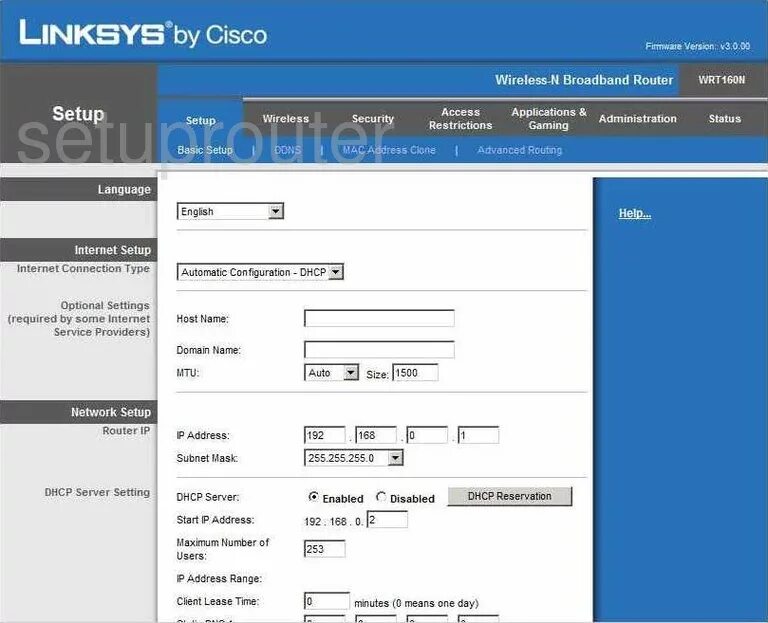Expand Automatic Configuration - DHCP dropdown
This screenshot has height=623, width=768.
tap(260, 272)
